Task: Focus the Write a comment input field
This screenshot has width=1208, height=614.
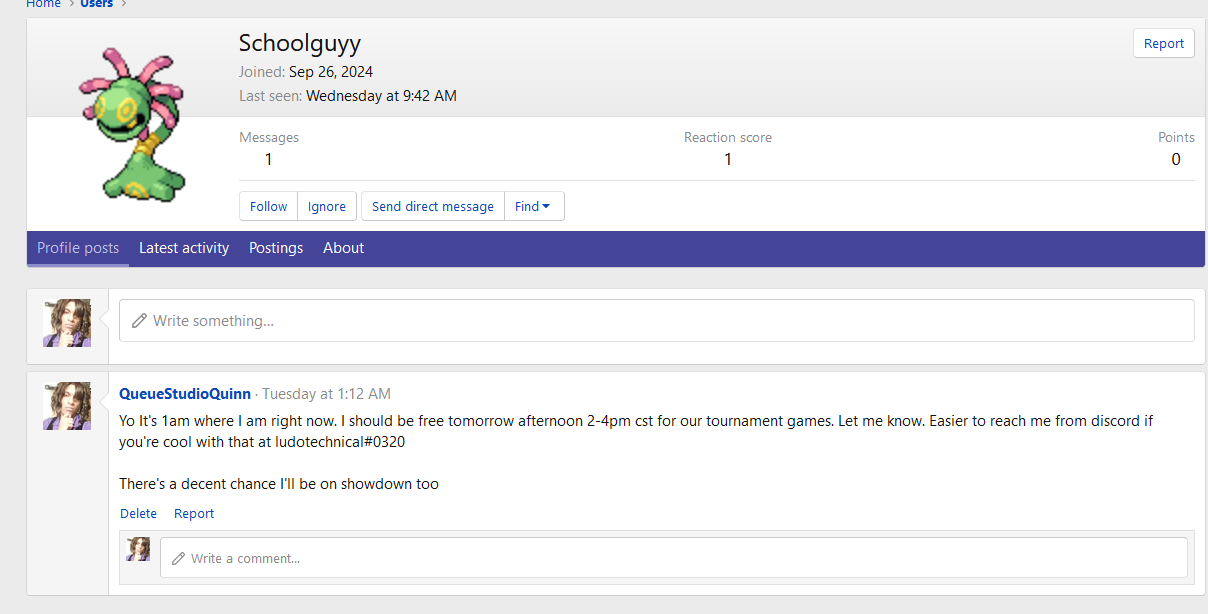Action: point(680,558)
